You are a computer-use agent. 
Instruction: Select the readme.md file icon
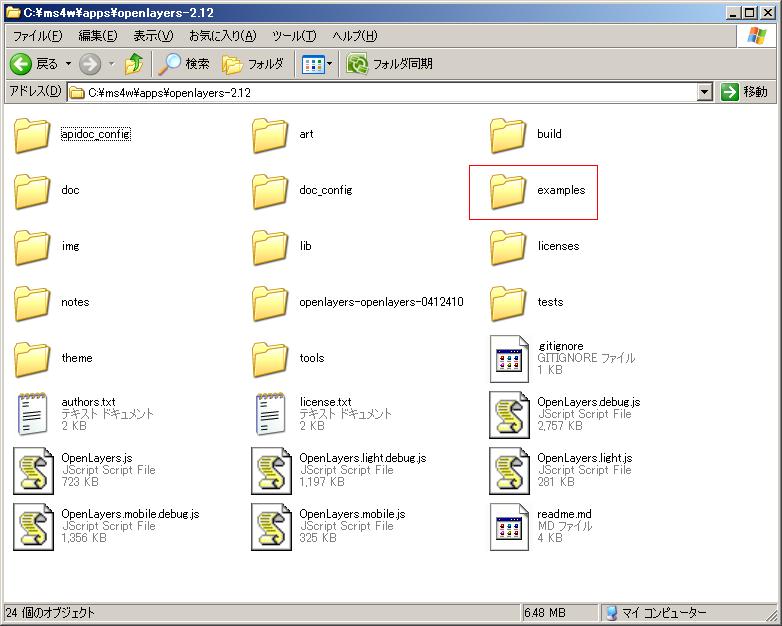coord(508,526)
